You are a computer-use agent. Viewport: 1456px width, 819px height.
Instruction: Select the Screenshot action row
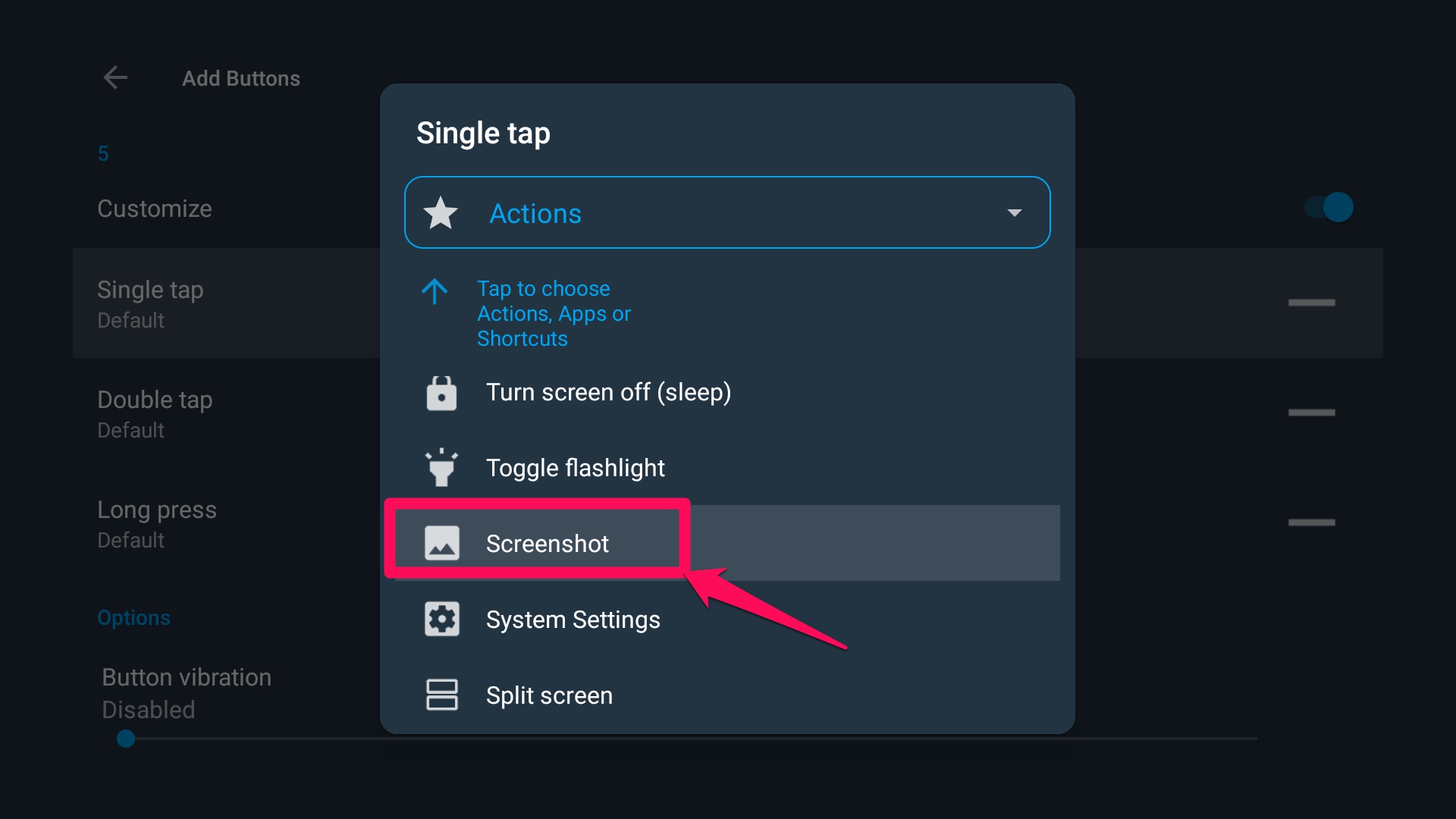coord(548,543)
